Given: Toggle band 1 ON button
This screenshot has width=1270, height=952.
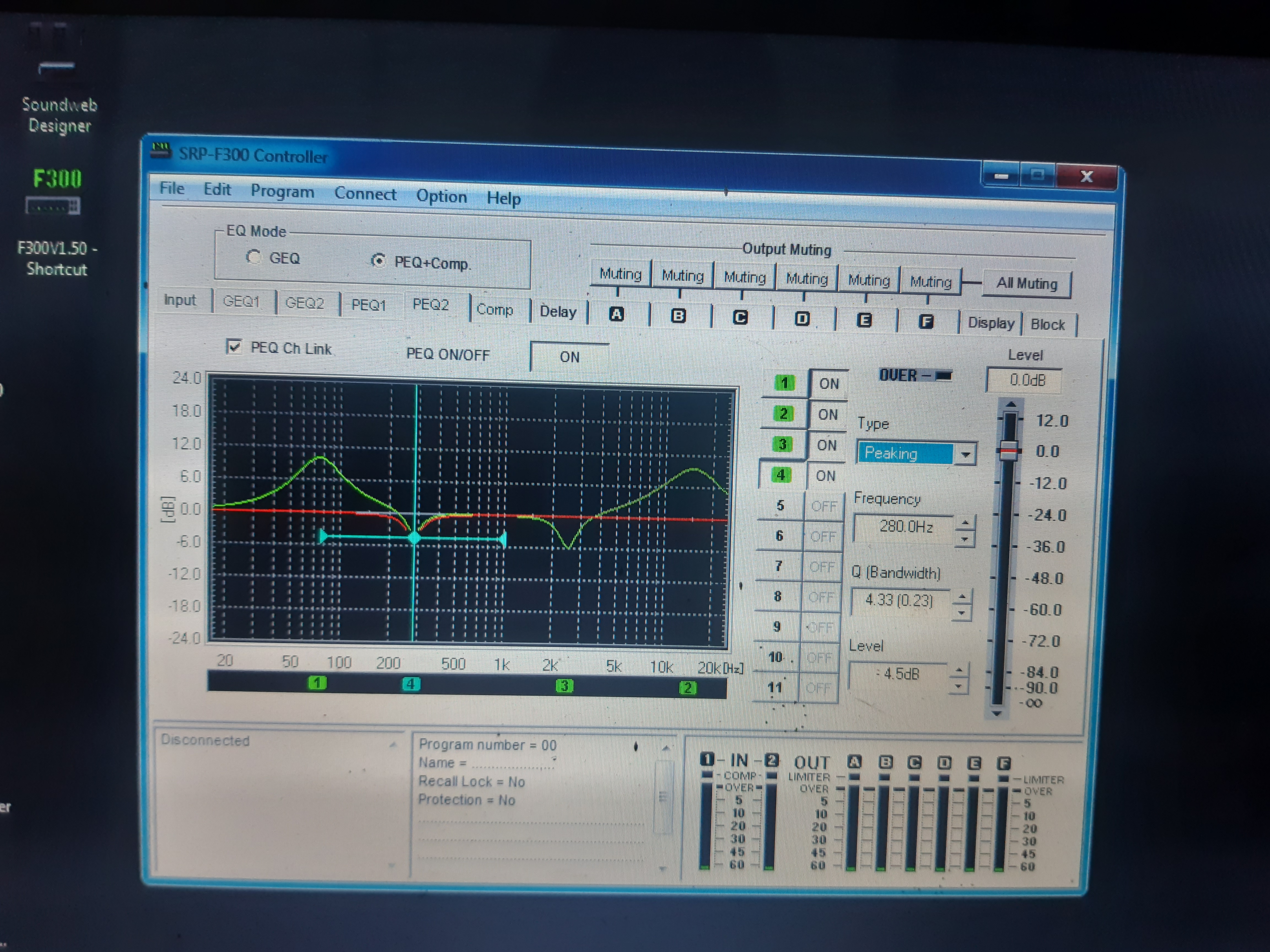Looking at the screenshot, I should (828, 384).
